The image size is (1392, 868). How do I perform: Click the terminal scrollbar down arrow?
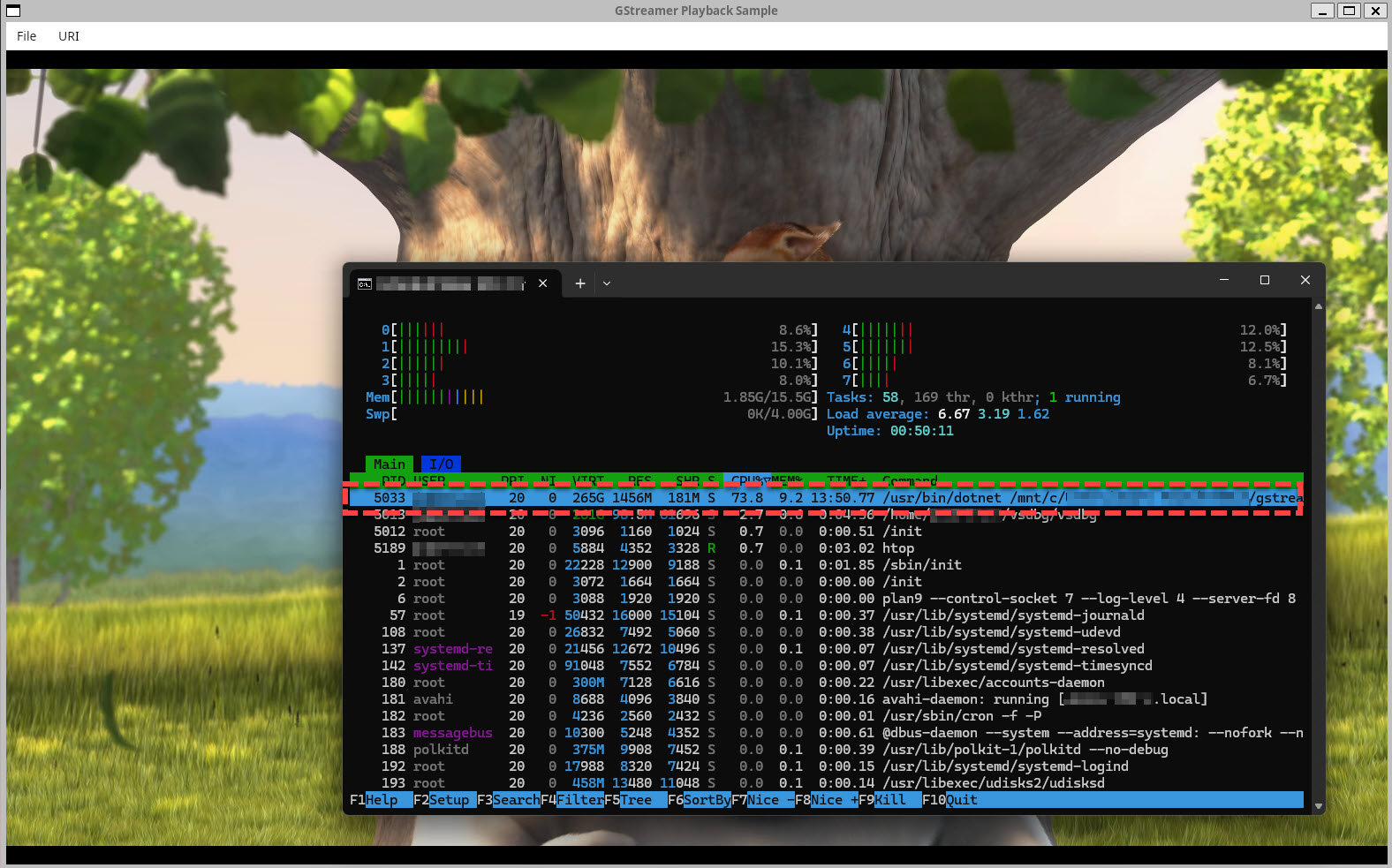pyautogui.click(x=1318, y=805)
